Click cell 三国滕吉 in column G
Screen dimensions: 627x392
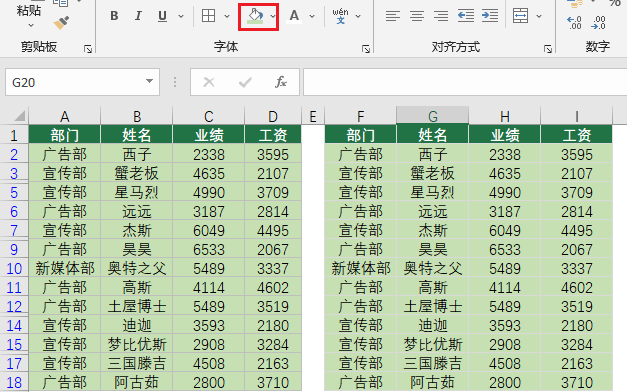pos(433,363)
